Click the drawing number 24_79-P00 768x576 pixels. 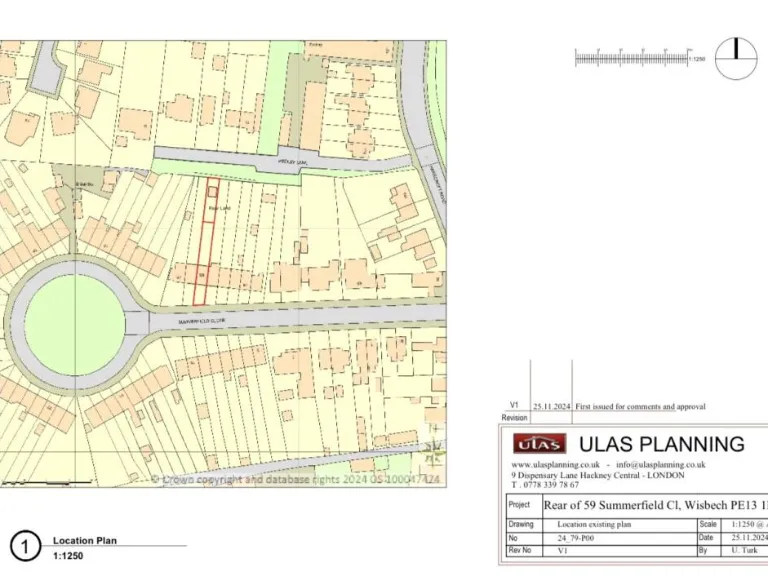coord(577,537)
